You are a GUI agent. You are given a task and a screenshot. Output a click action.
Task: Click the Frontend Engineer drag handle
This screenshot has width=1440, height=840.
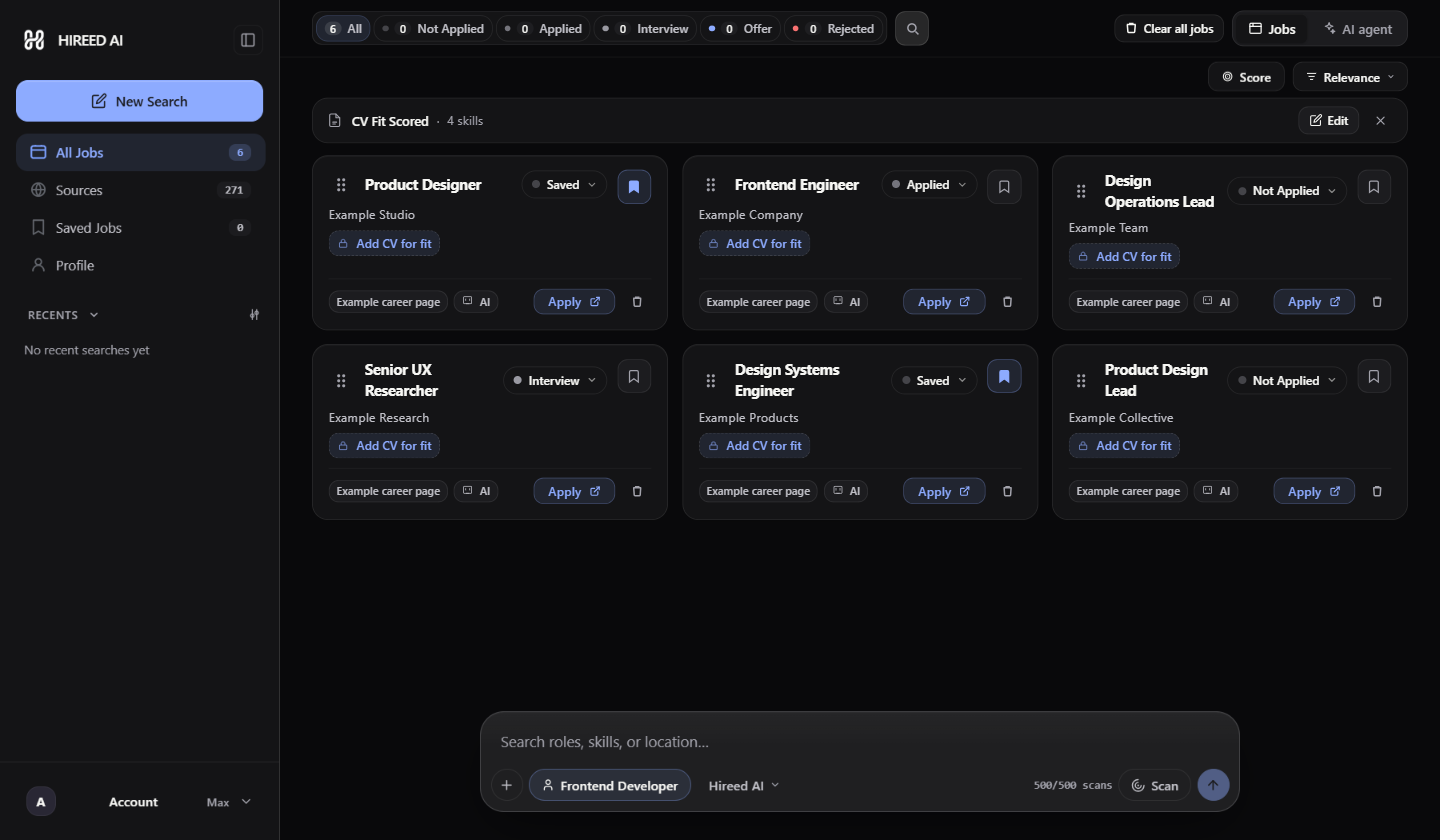(711, 185)
